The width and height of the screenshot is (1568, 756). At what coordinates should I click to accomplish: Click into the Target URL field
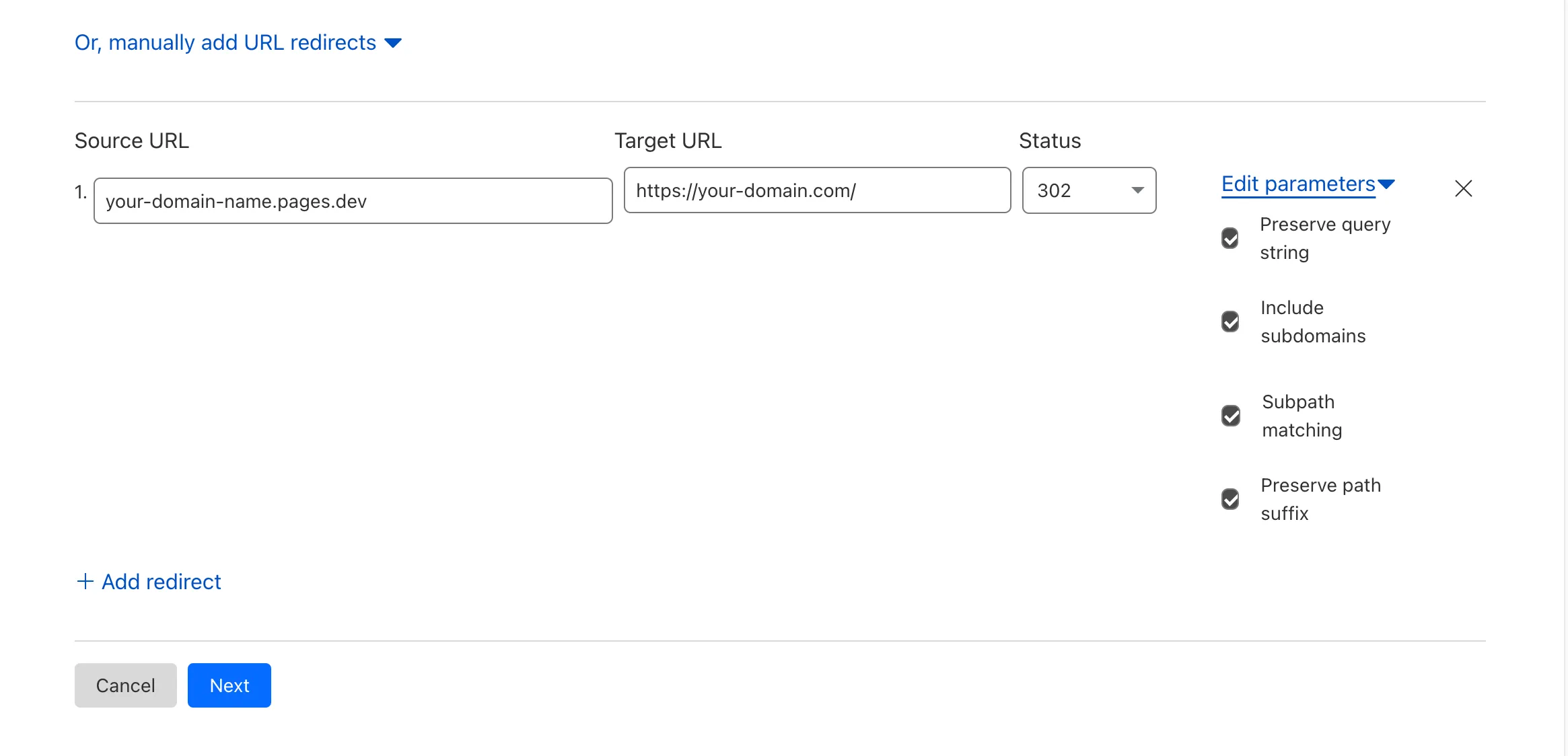coord(817,190)
